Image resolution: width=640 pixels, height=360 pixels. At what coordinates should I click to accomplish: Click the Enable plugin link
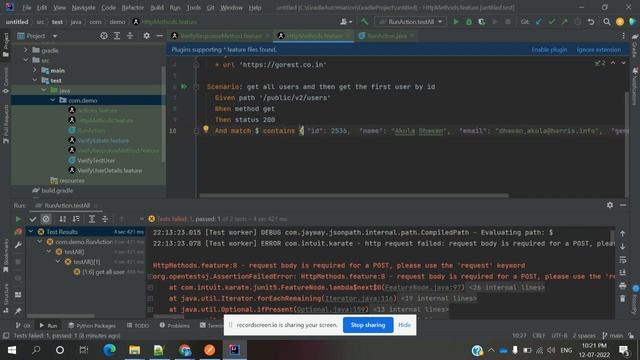click(x=549, y=49)
